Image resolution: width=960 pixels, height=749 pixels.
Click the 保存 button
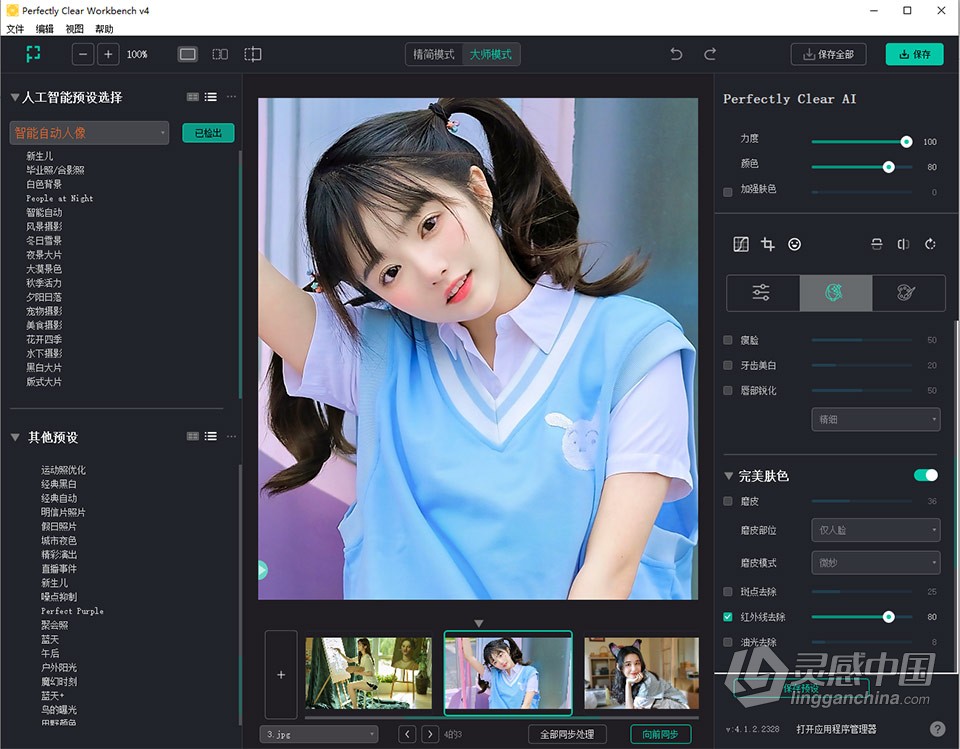[913, 54]
